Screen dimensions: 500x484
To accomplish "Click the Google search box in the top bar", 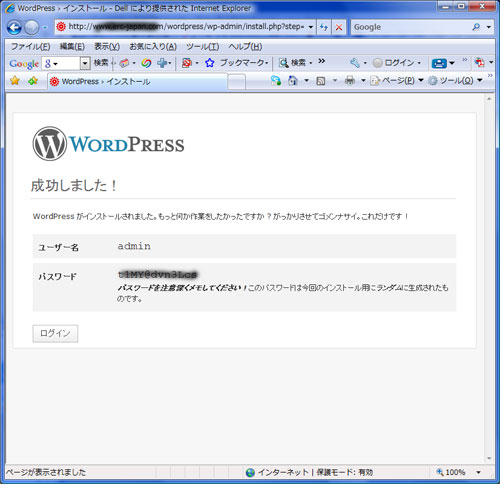I will pos(410,27).
